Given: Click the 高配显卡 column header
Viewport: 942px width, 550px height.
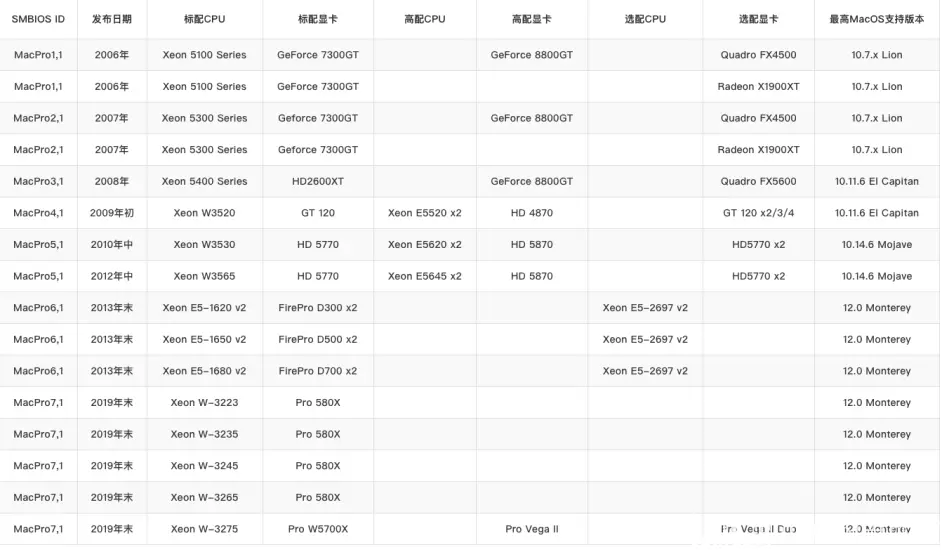Looking at the screenshot, I should (532, 19).
